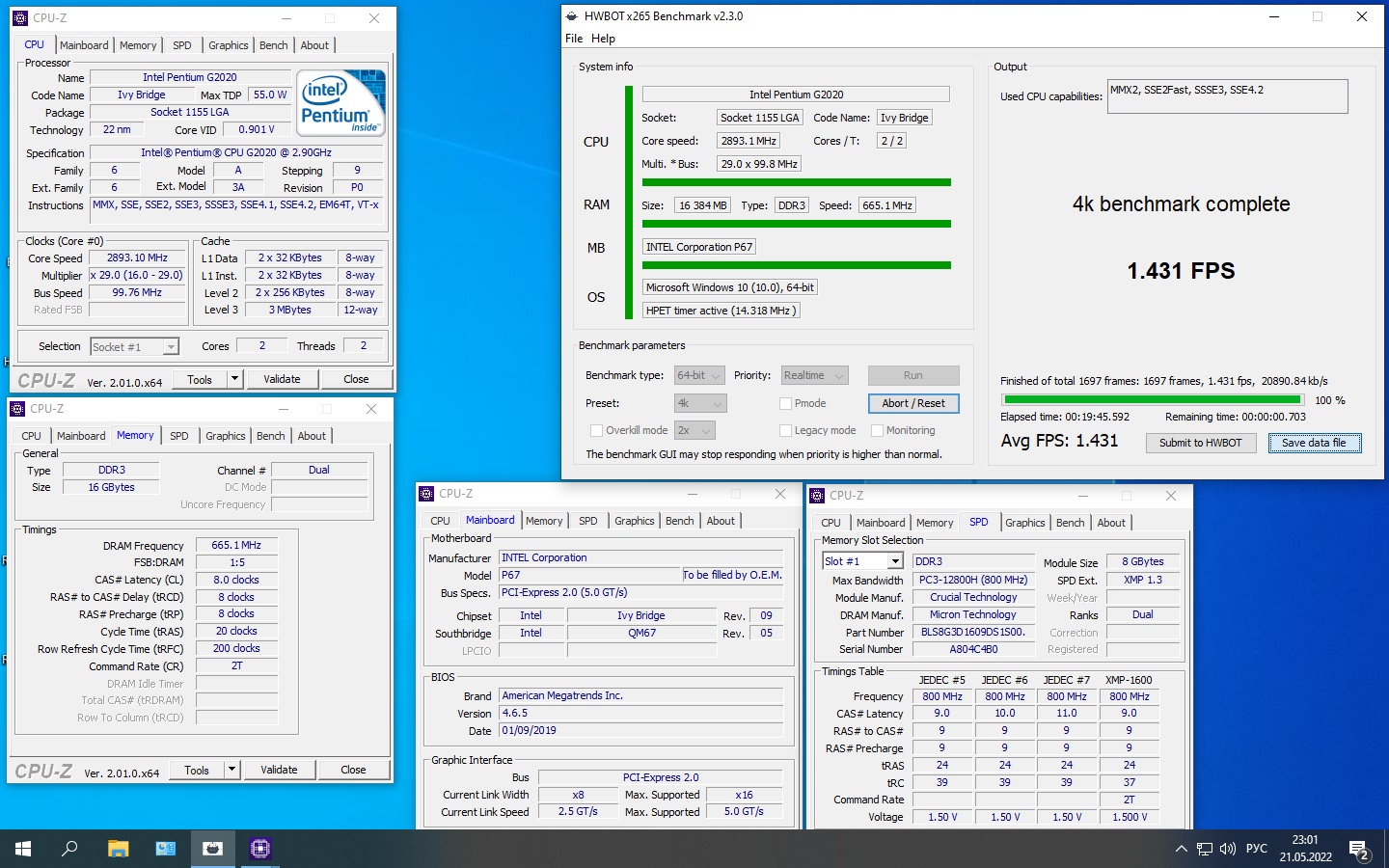1389x868 pixels.
Task: Click the Core Speed 2893.10 MHz value
Action: coord(137,258)
